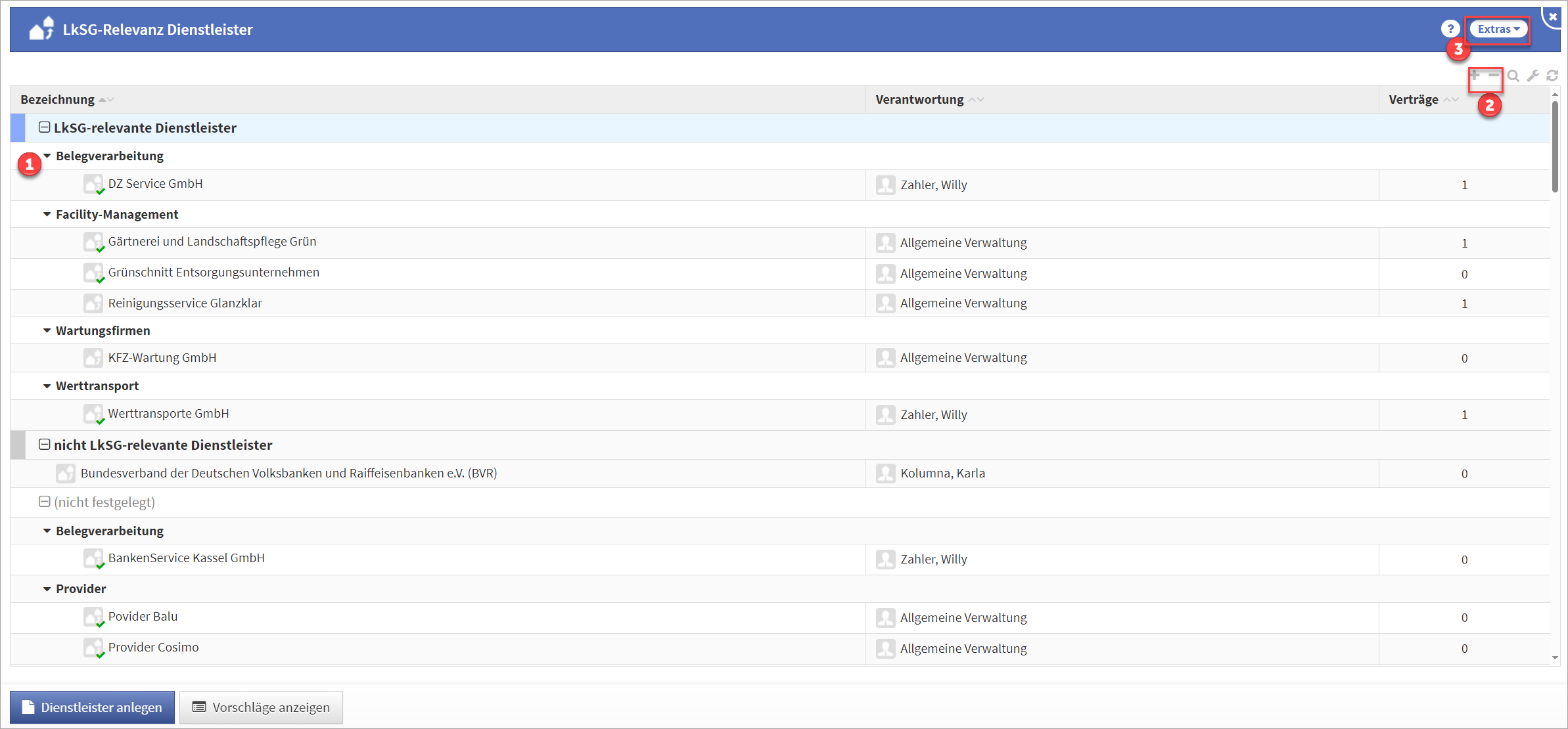Open the table search magnifier icon
The image size is (1568, 729).
point(1513,76)
